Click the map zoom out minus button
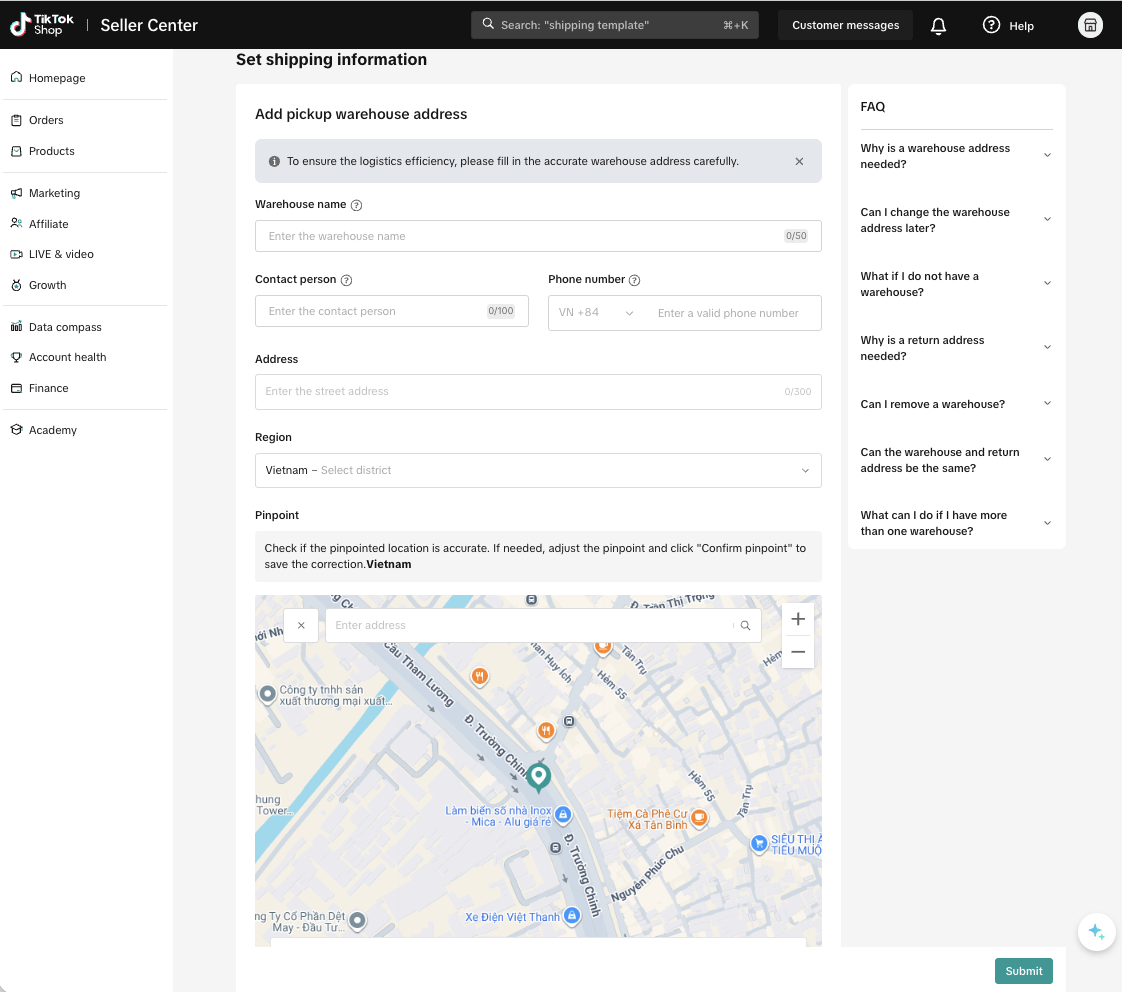 point(798,652)
